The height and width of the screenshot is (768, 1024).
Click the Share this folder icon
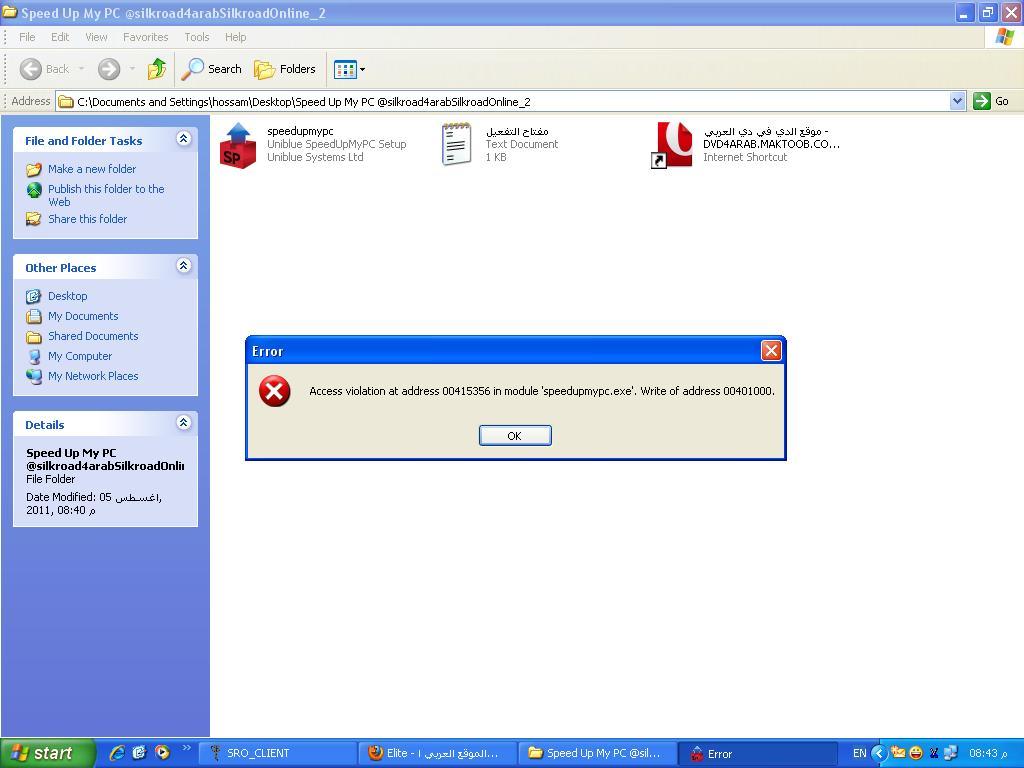click(34, 219)
